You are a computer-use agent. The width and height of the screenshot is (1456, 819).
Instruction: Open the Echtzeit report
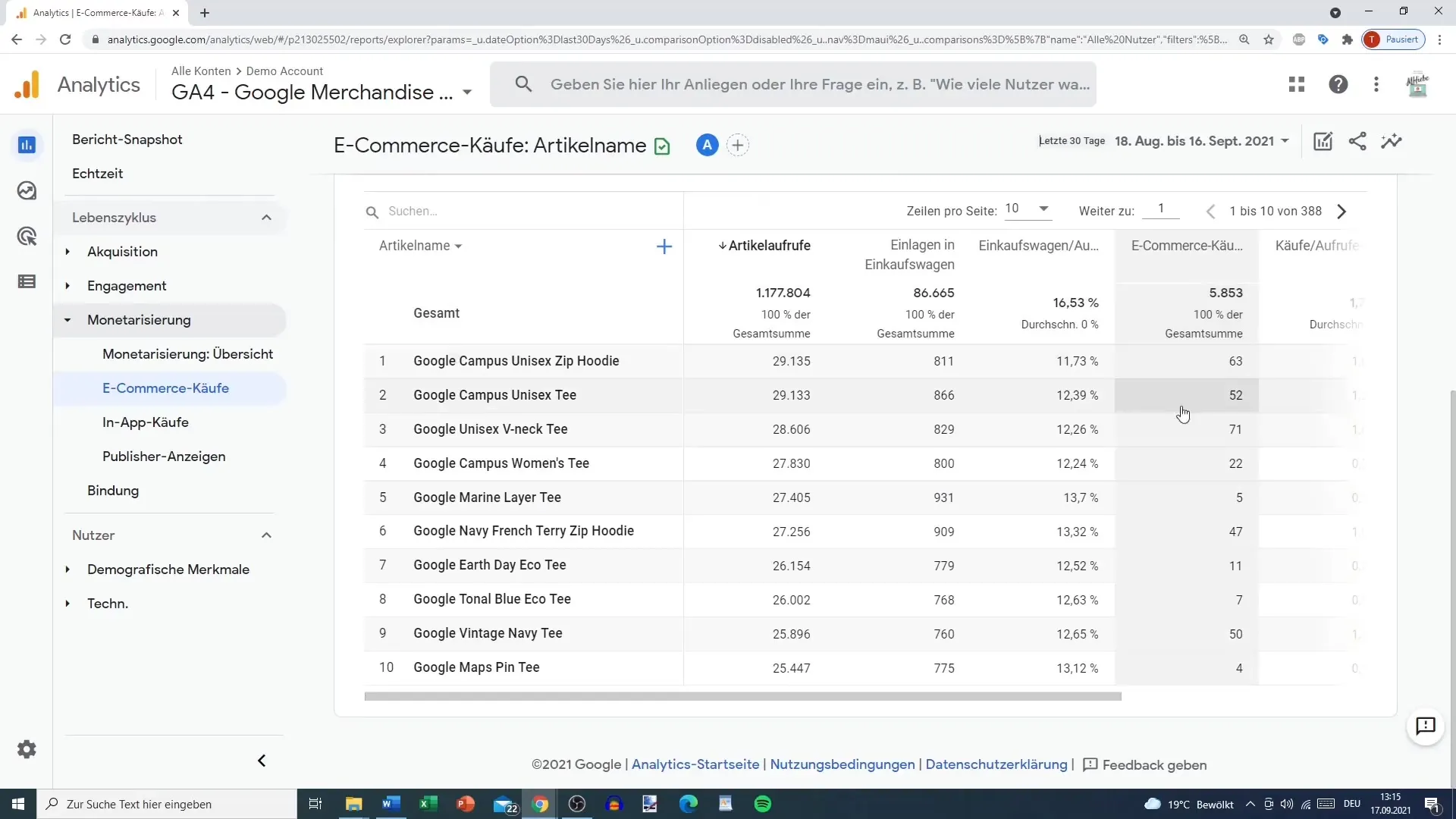click(97, 174)
